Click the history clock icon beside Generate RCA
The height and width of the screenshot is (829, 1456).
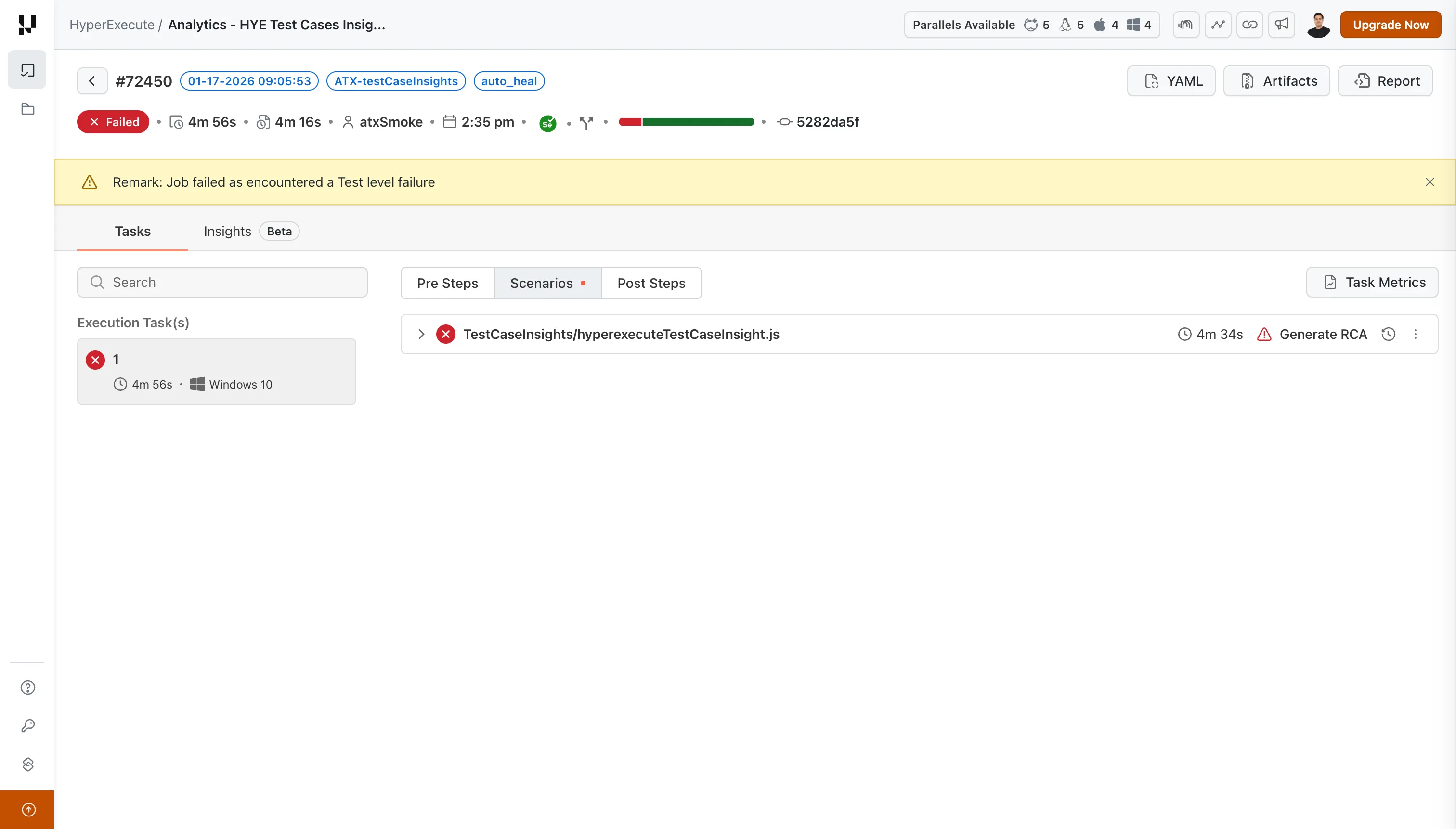[x=1388, y=334]
